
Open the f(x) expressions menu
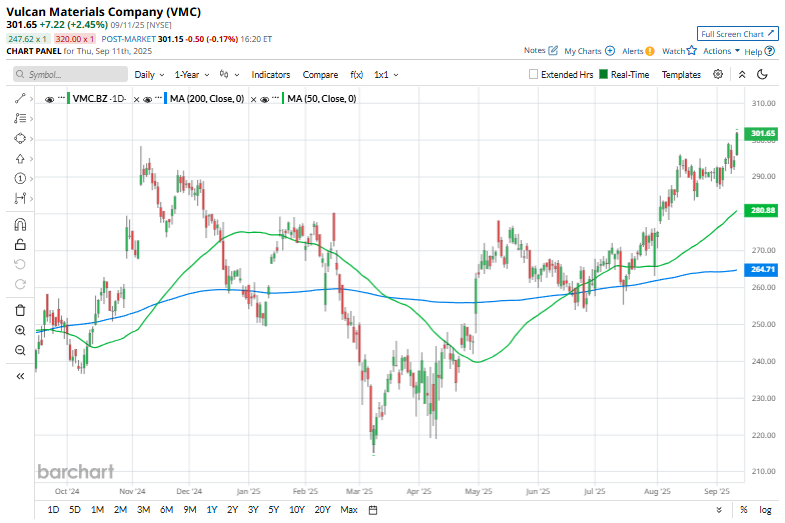click(356, 75)
